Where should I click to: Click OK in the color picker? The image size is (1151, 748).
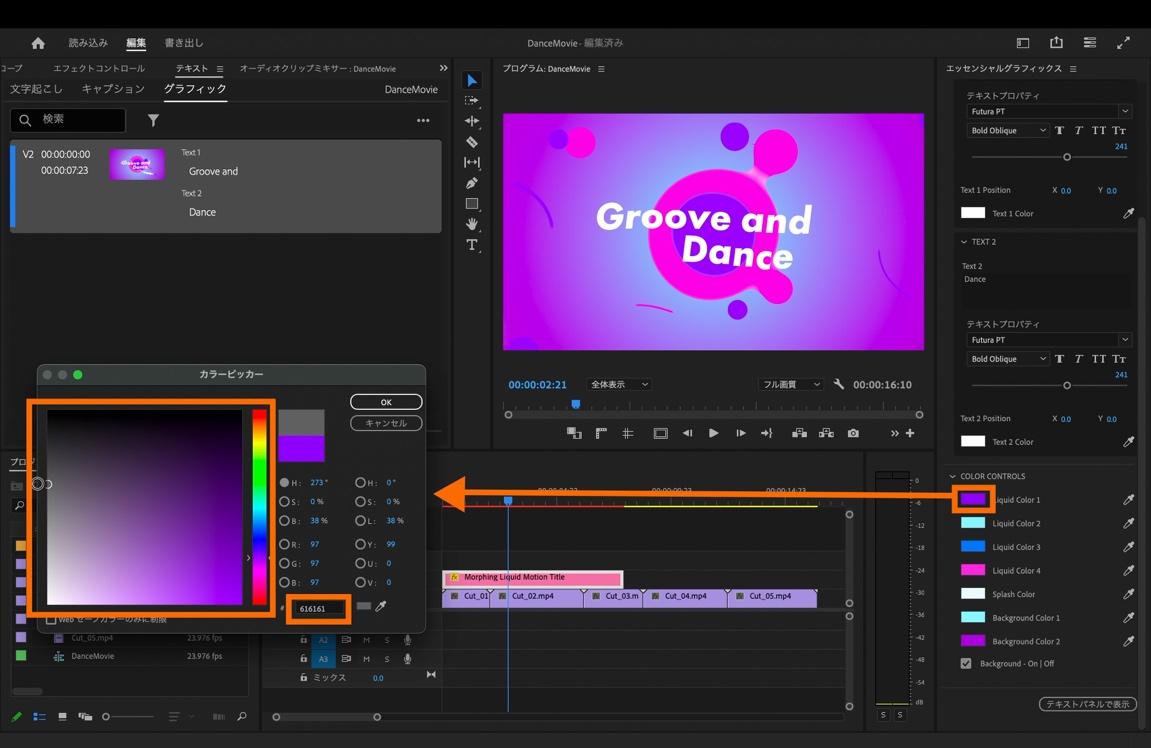pyautogui.click(x=386, y=402)
